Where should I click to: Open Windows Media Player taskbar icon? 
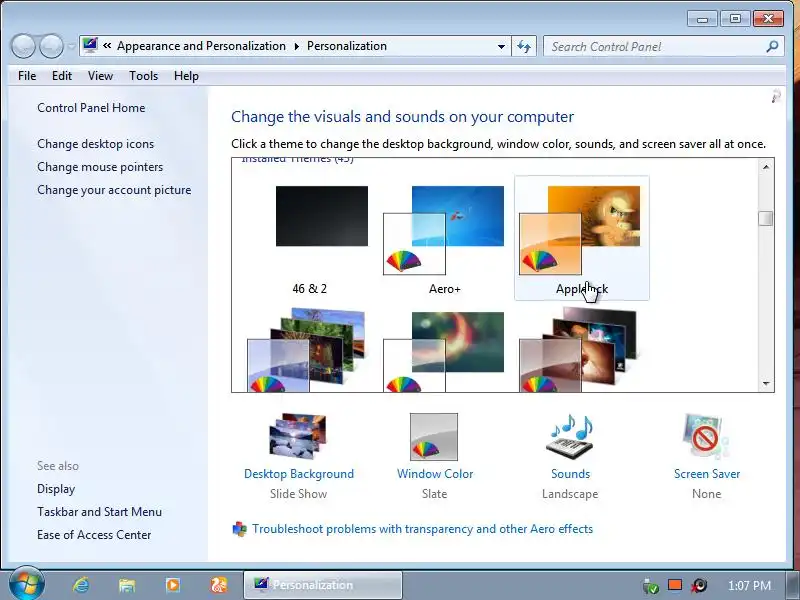tap(173, 585)
